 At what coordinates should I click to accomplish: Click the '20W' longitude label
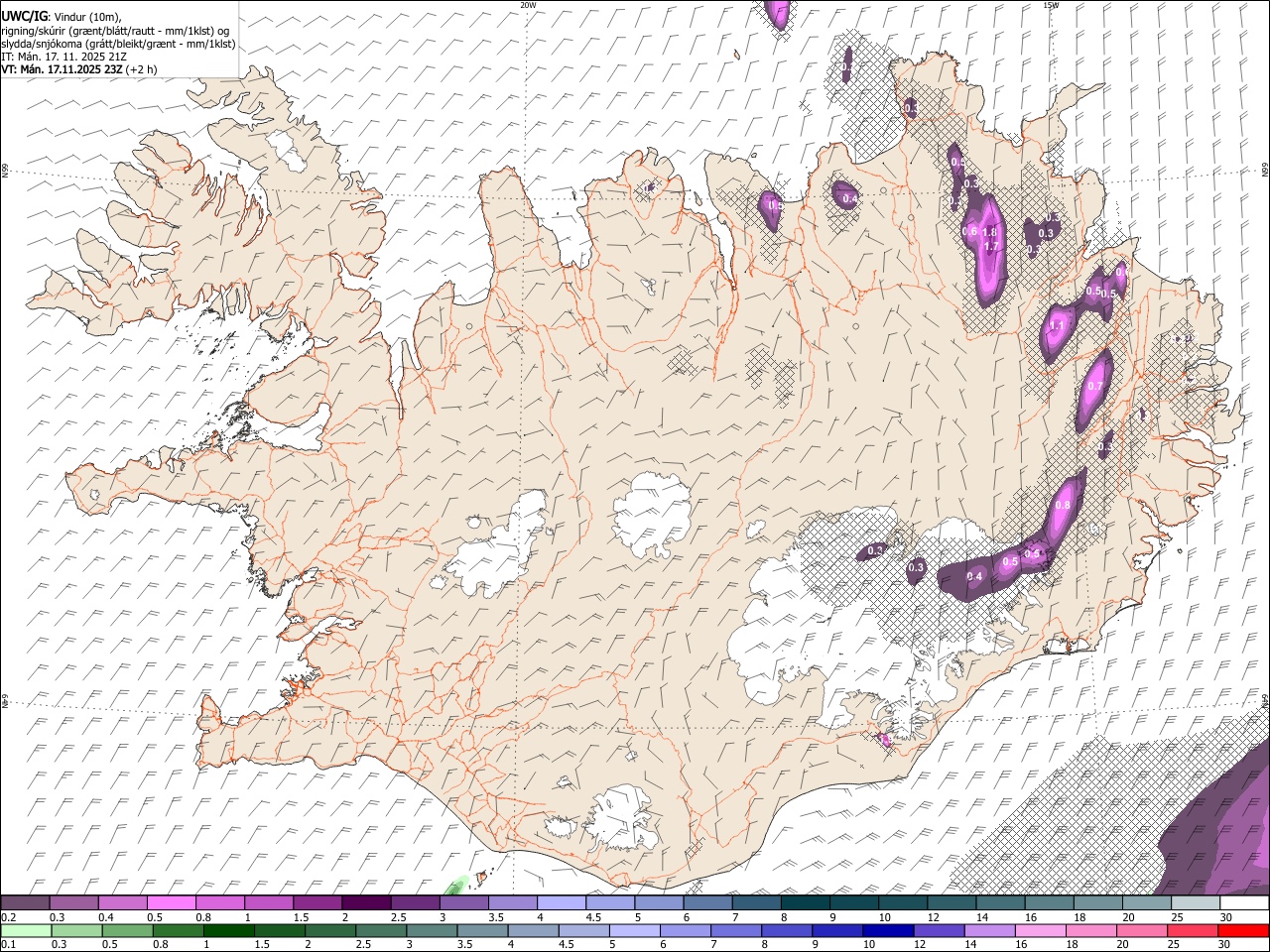click(528, 5)
